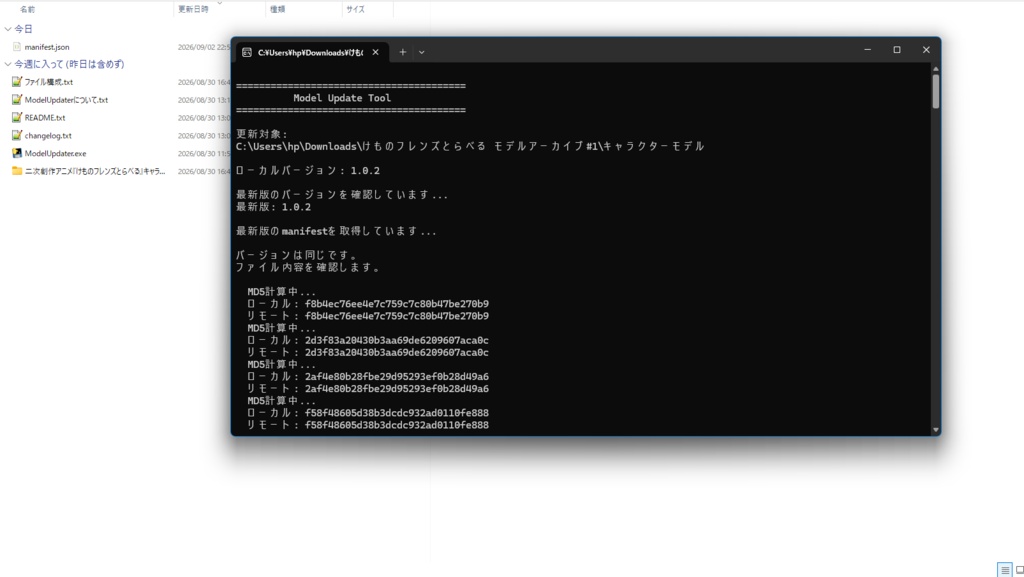Screen dimensions: 1024x577
Task: Select the ファイル構成.txt file name
Action: pos(49,82)
